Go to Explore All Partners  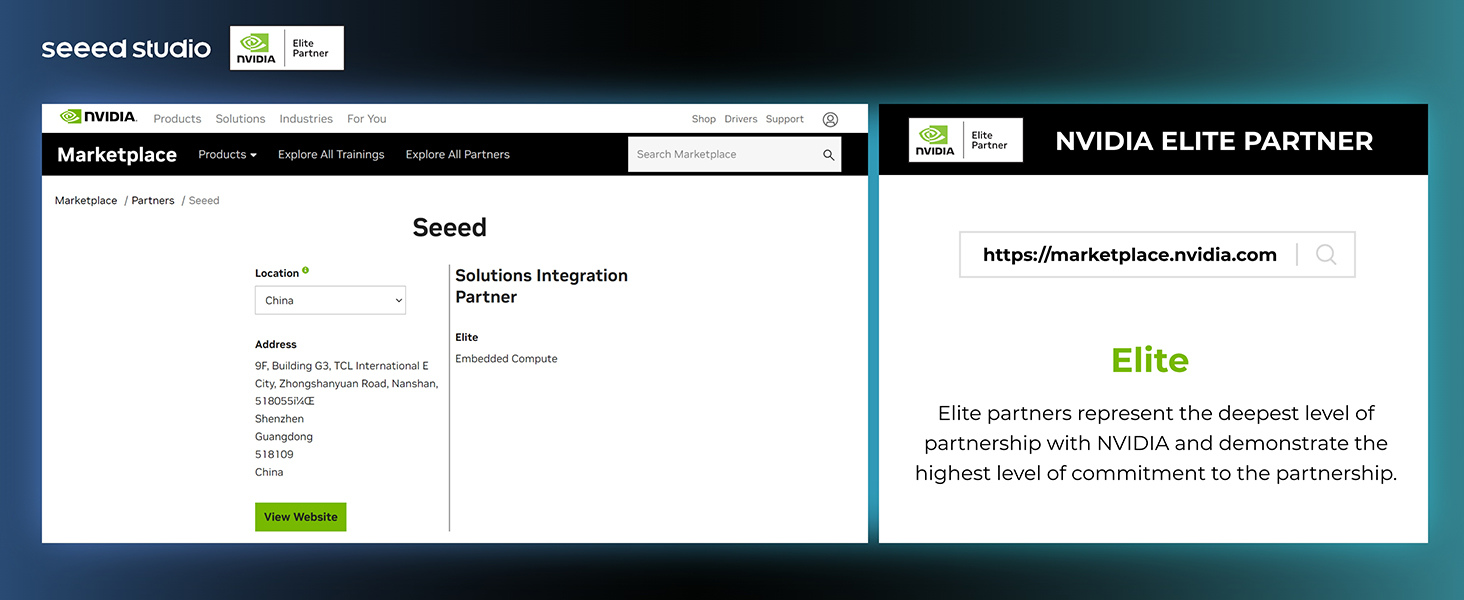pos(457,154)
